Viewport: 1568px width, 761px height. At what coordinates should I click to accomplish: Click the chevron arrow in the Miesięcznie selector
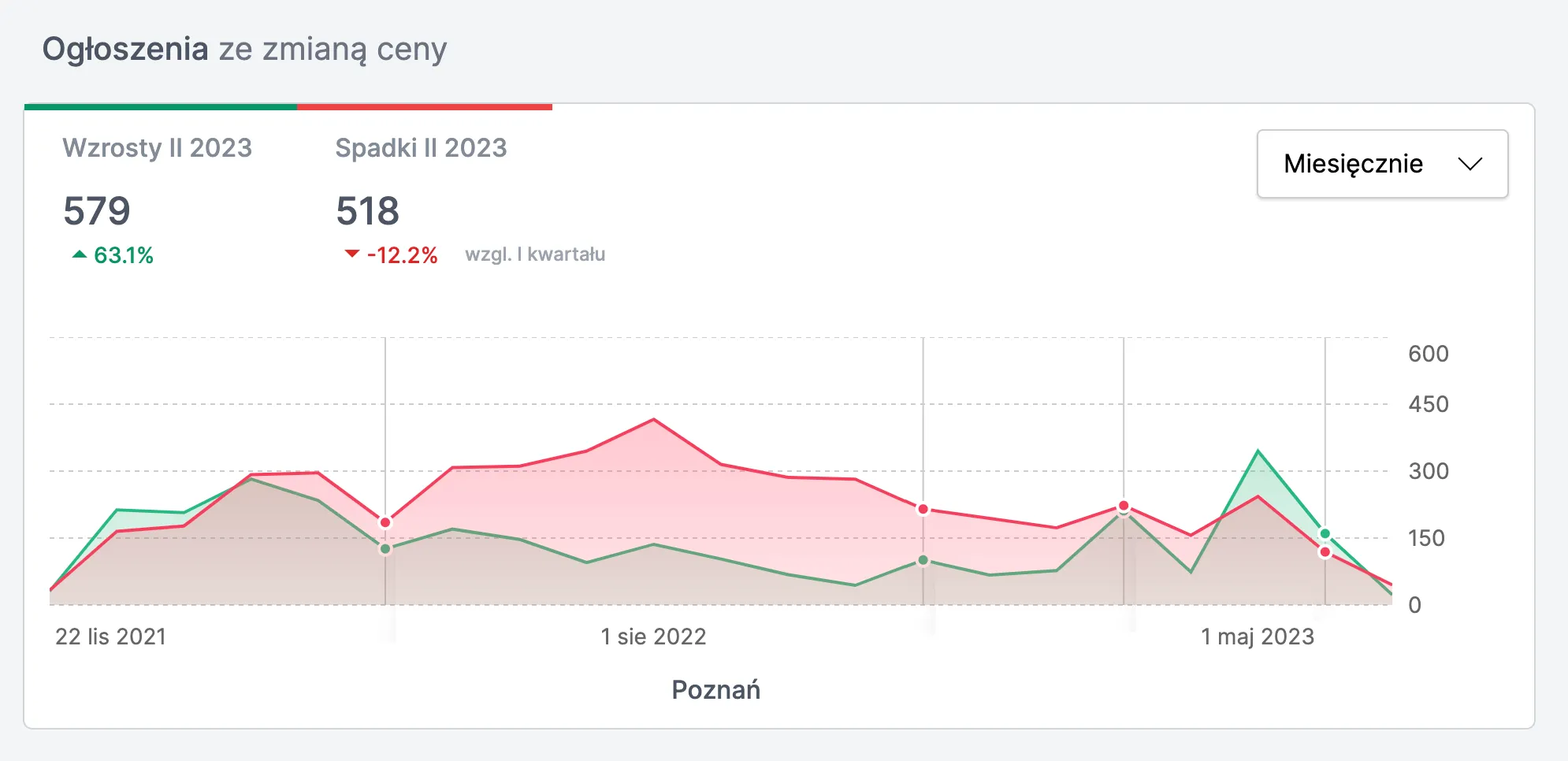1470,164
